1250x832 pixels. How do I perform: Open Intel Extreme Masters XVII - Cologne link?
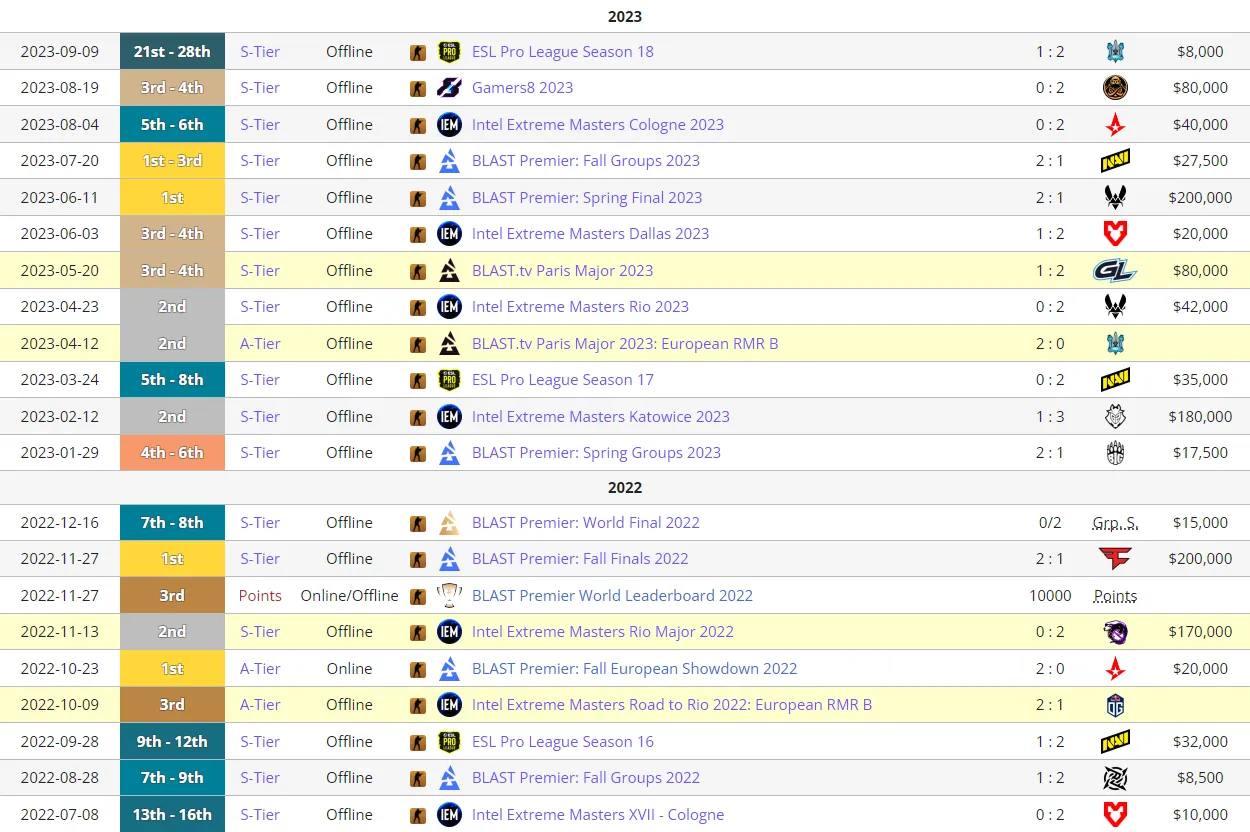598,815
